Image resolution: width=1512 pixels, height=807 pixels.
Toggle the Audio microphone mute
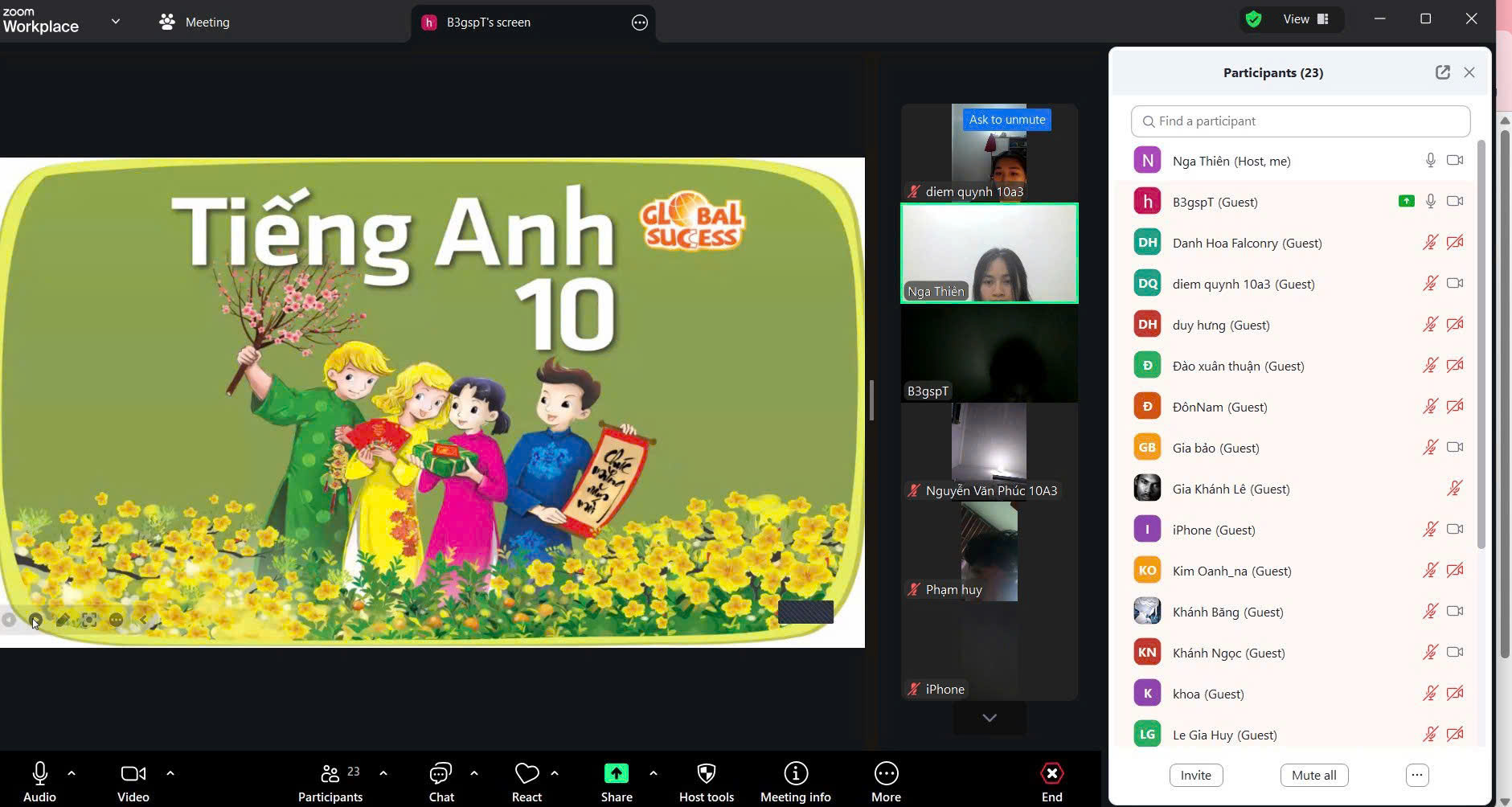click(x=39, y=774)
